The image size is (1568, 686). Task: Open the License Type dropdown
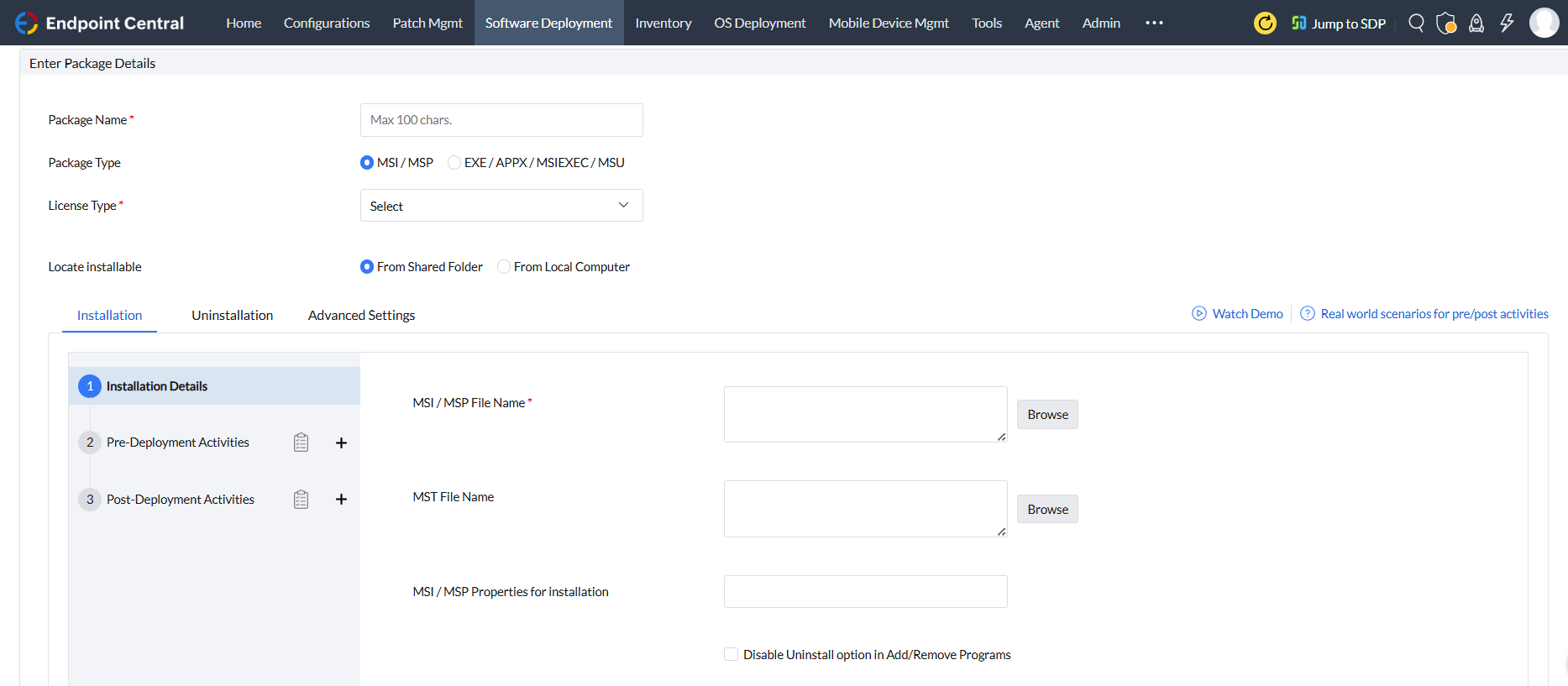pos(501,206)
